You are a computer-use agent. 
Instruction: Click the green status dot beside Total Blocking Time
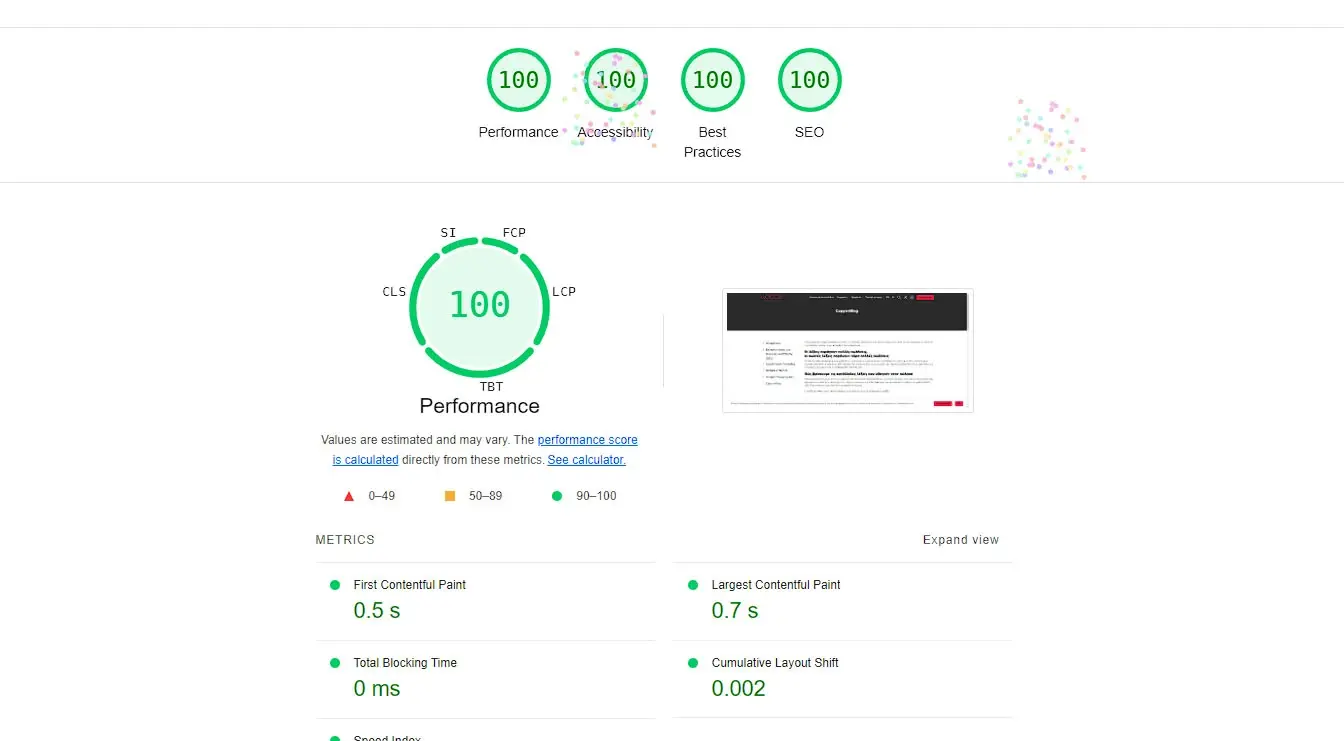(335, 662)
